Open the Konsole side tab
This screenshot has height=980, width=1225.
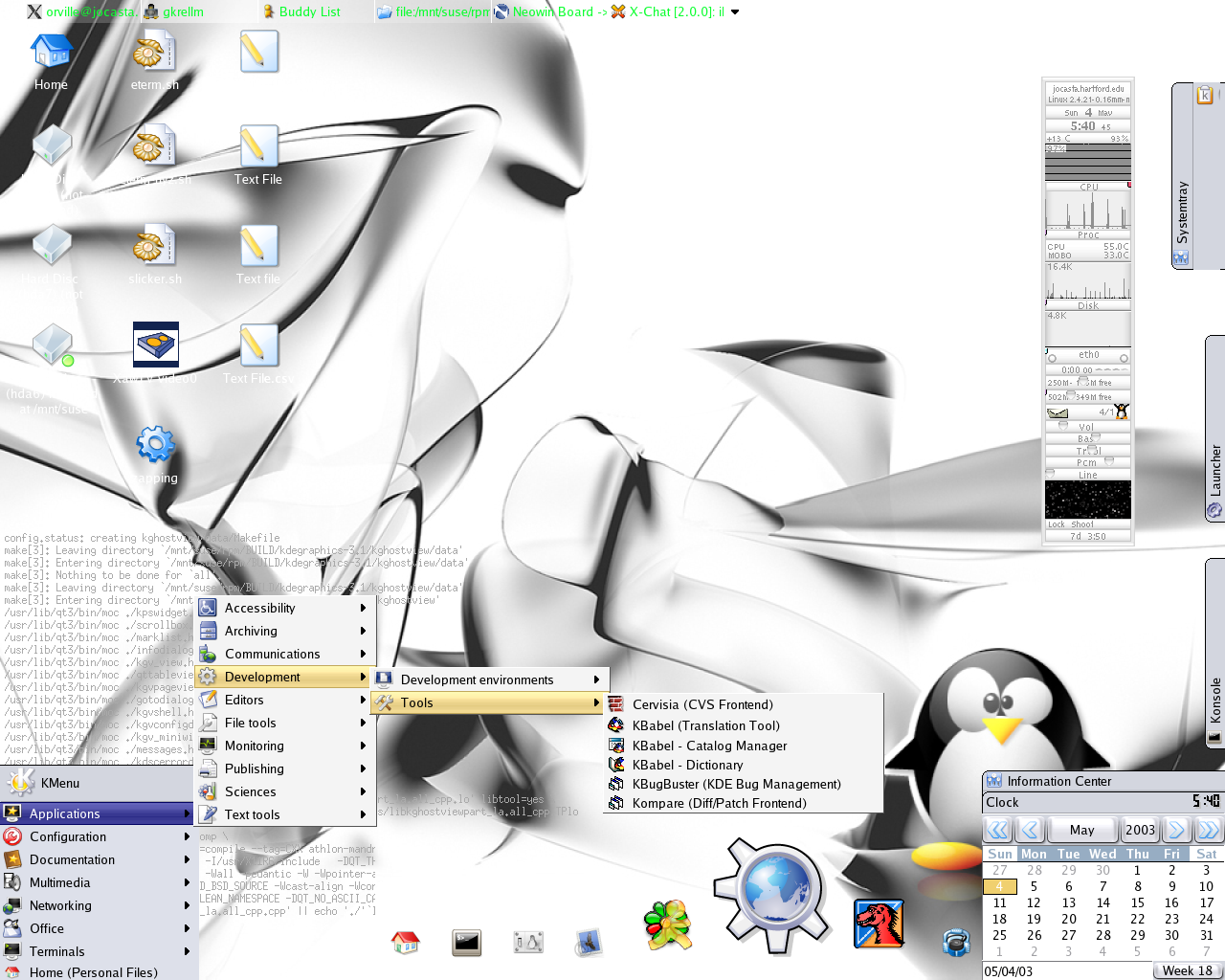1214,653
